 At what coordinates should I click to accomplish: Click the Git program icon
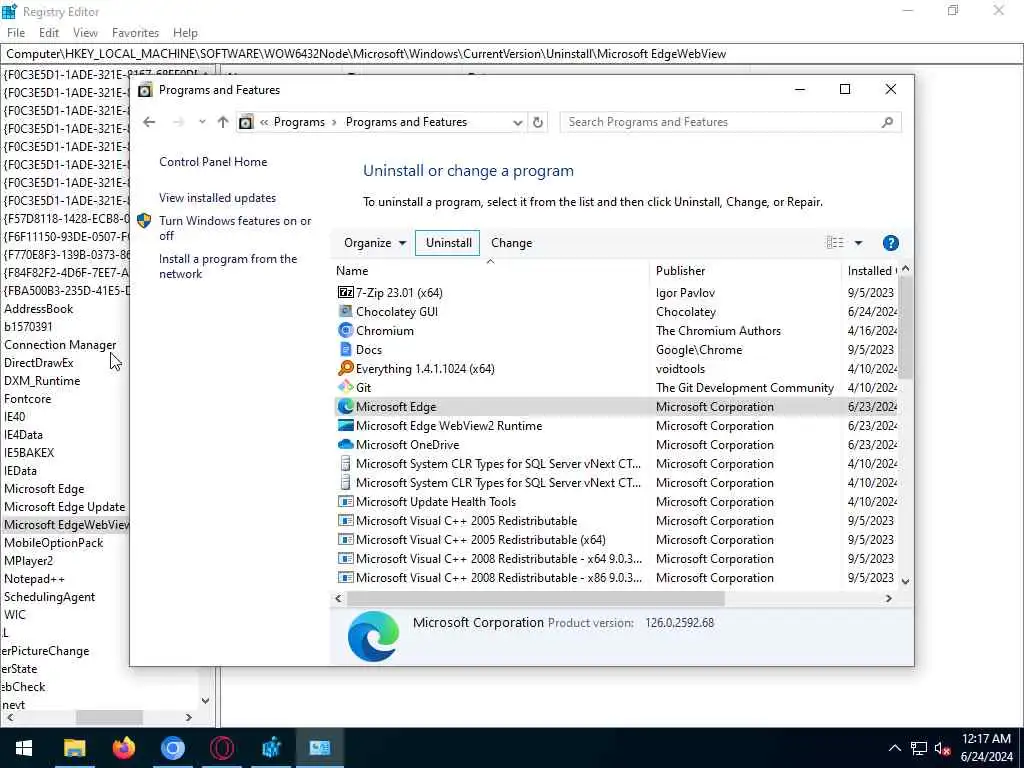345,387
